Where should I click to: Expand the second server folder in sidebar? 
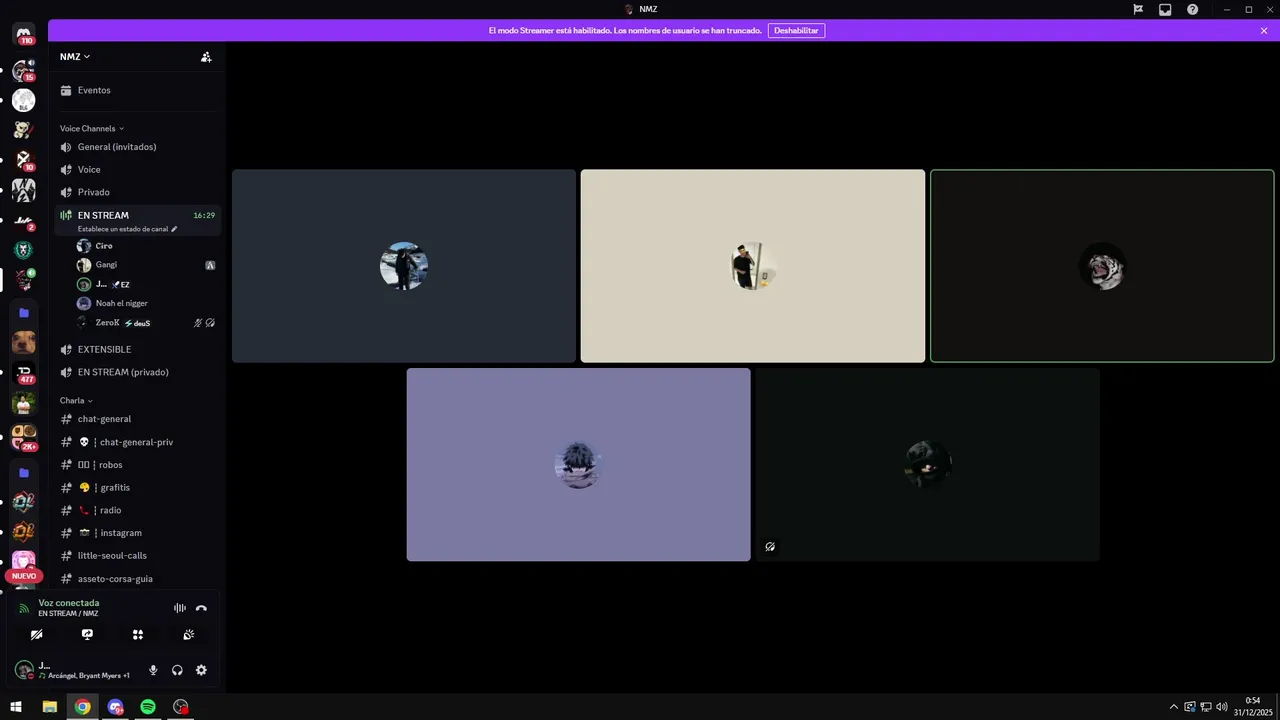(24, 472)
